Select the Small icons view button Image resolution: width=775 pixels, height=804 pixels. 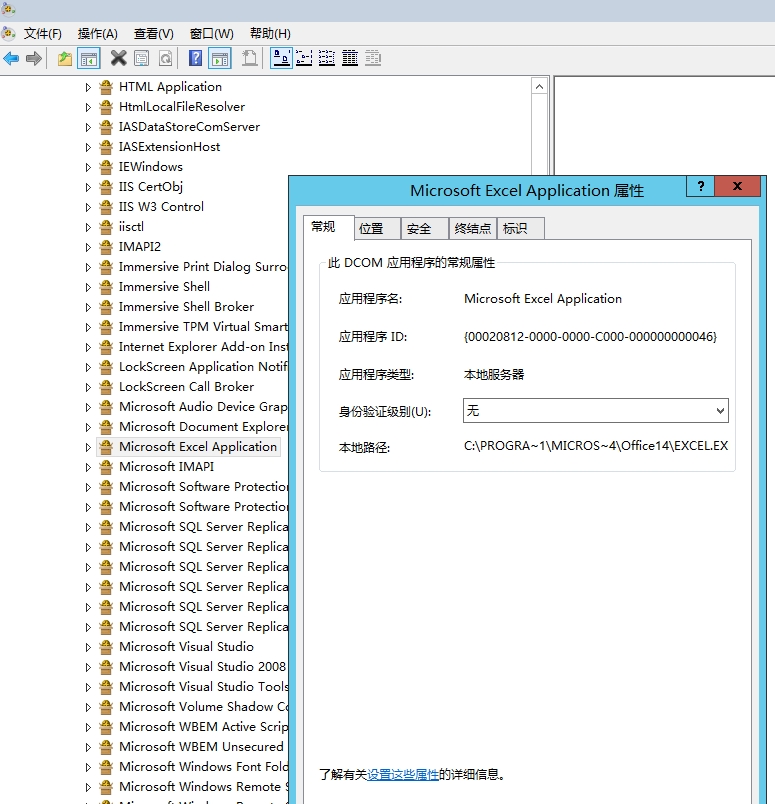pyautogui.click(x=304, y=58)
